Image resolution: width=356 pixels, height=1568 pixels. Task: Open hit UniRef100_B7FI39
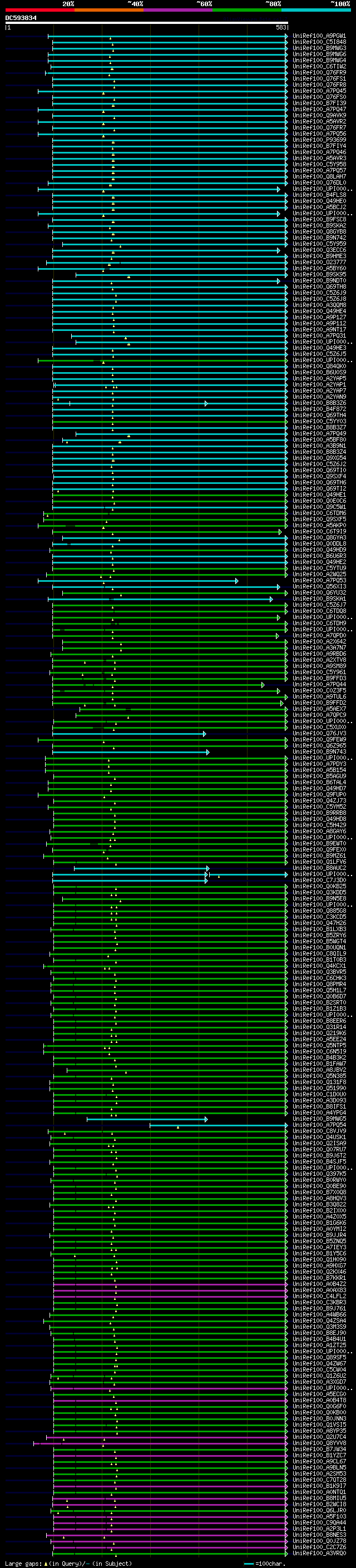(319, 103)
